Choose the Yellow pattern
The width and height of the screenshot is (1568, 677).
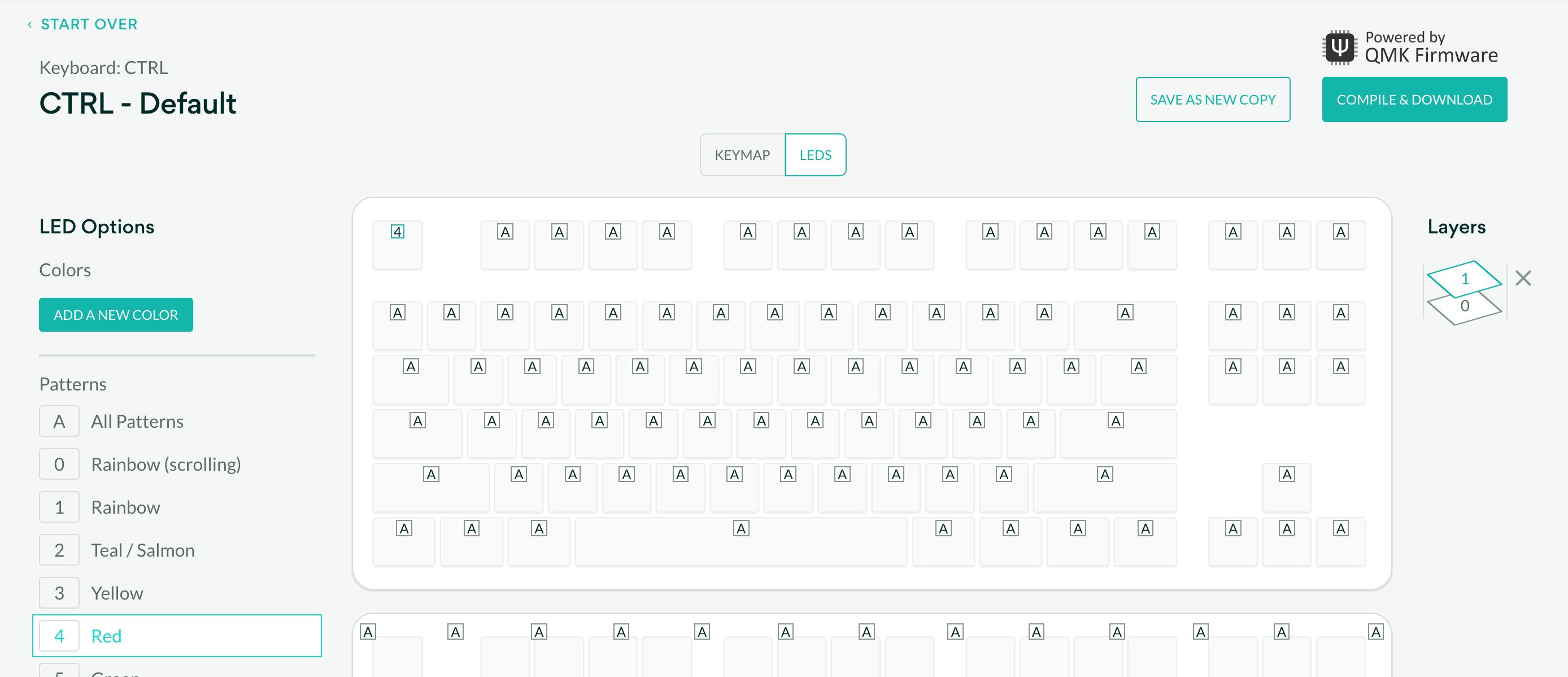117,593
